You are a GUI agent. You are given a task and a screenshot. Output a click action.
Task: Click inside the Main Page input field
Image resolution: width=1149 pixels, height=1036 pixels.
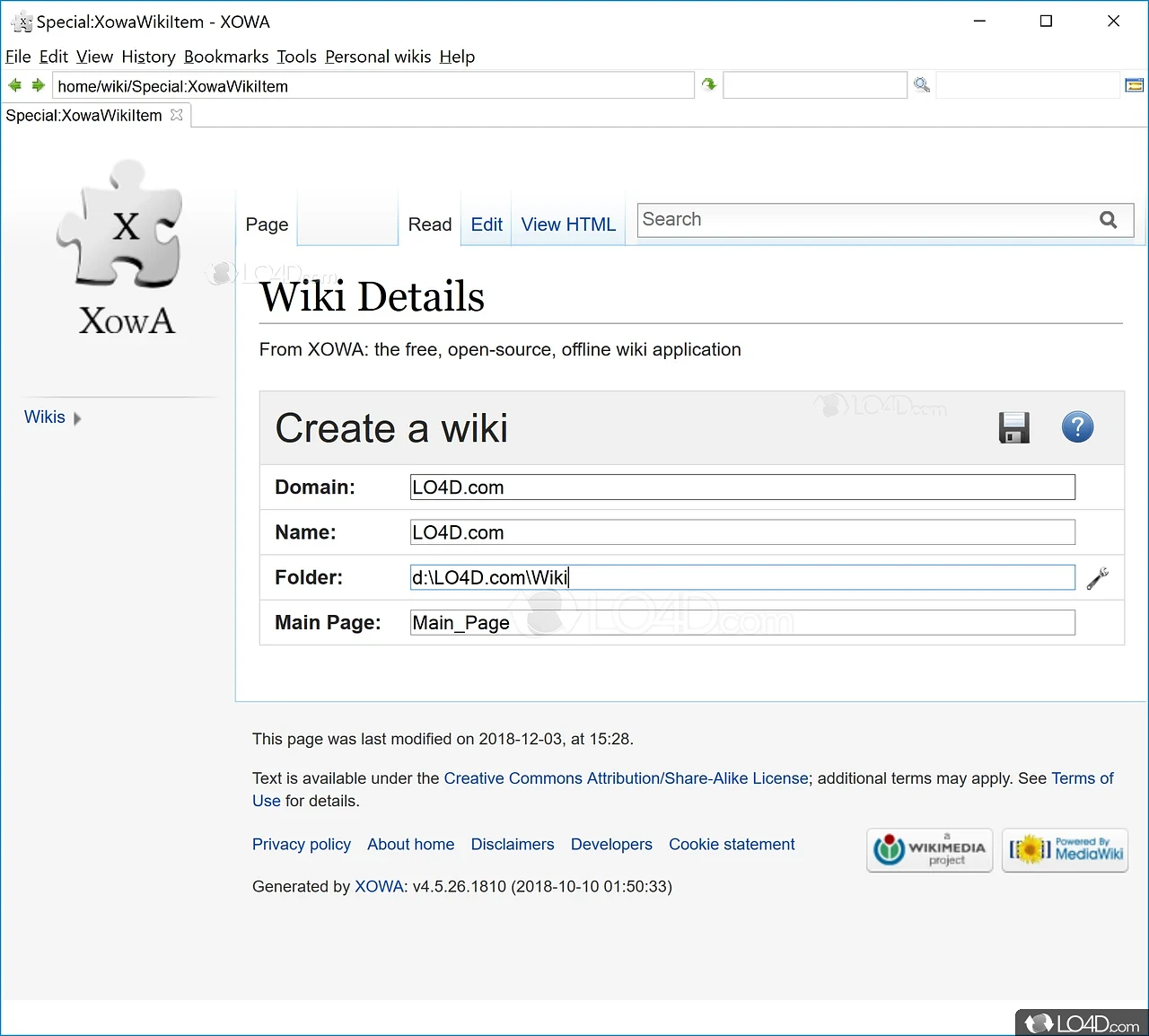tap(741, 622)
